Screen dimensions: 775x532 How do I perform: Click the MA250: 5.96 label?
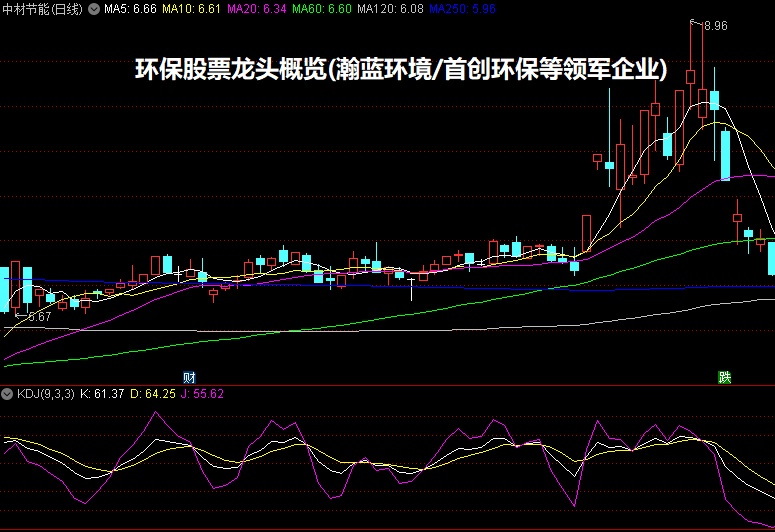(x=462, y=9)
